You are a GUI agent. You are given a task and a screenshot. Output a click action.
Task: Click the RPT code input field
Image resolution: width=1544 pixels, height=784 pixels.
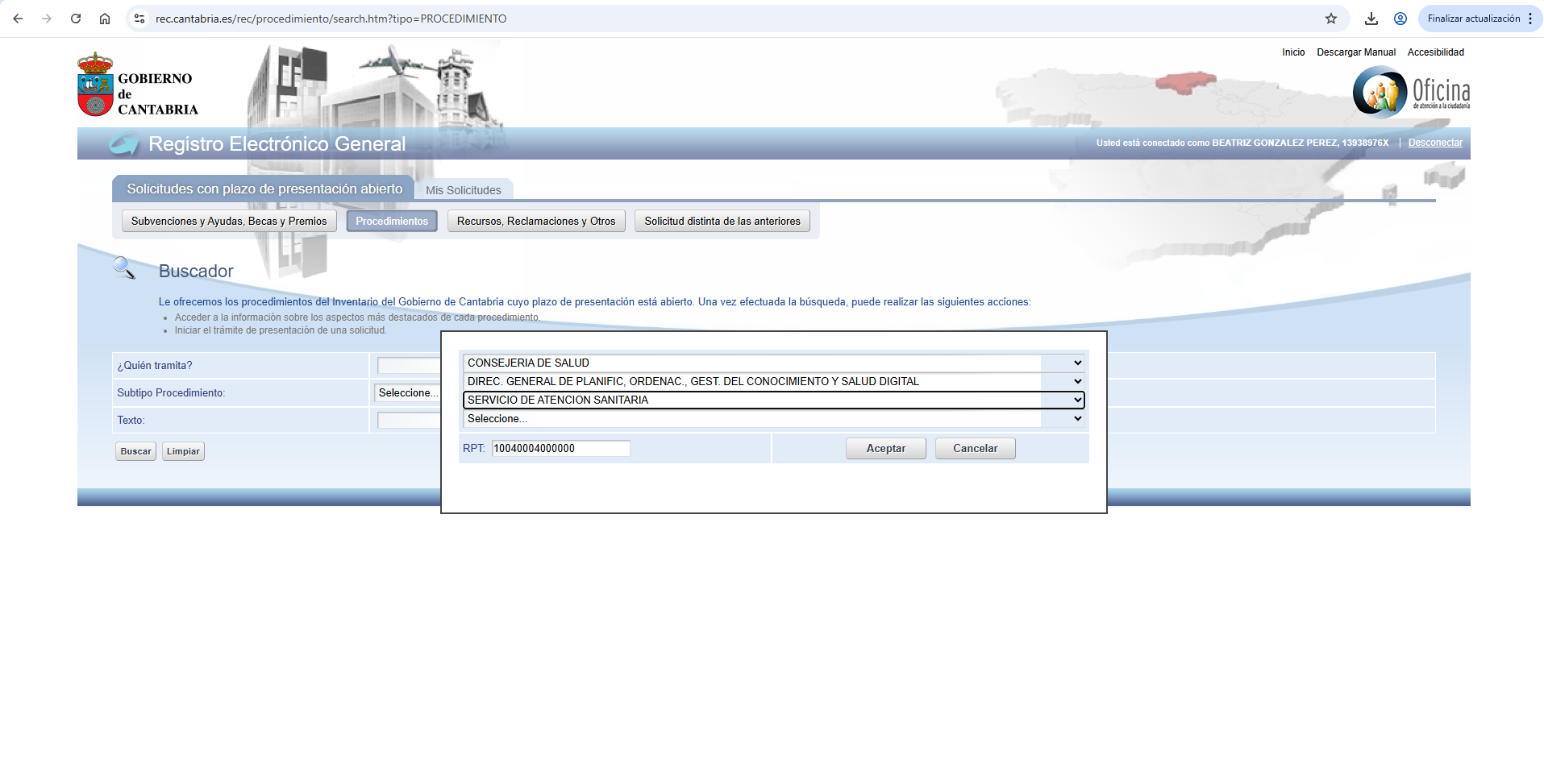560,449
